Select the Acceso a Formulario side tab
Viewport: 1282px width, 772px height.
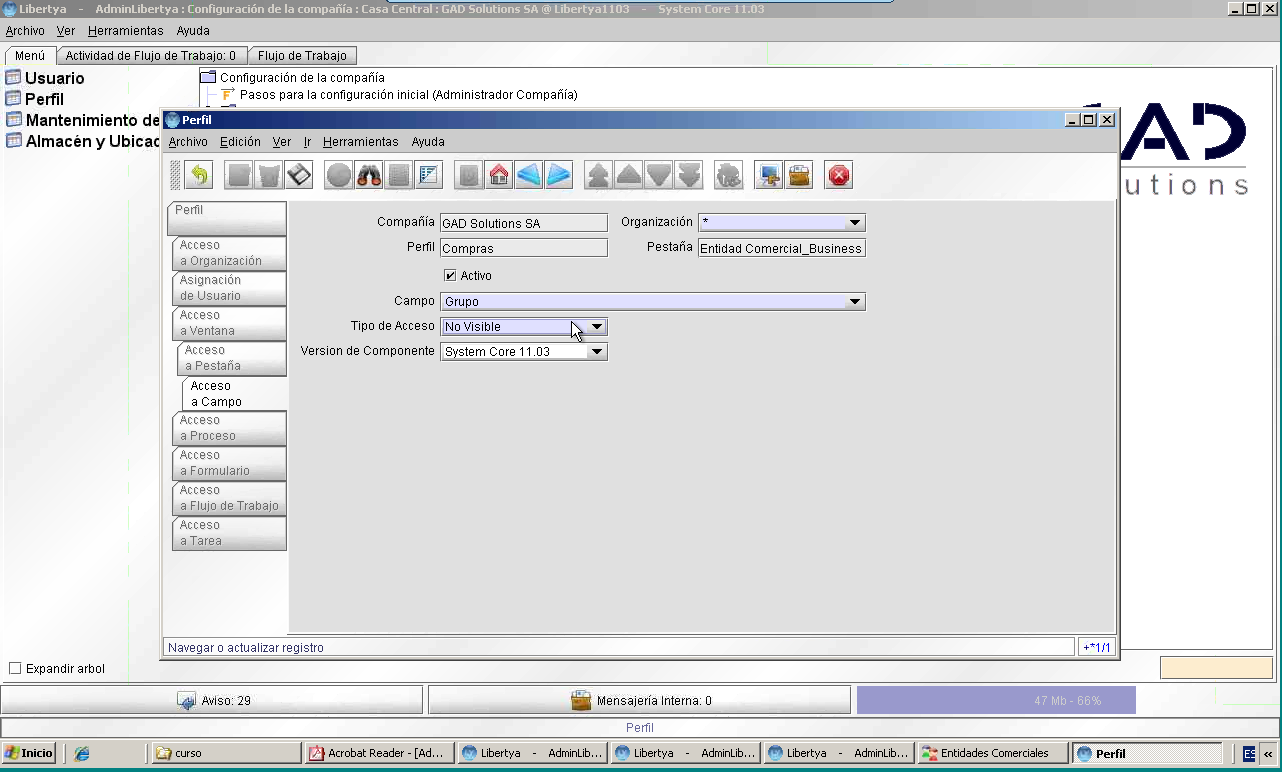pos(229,463)
